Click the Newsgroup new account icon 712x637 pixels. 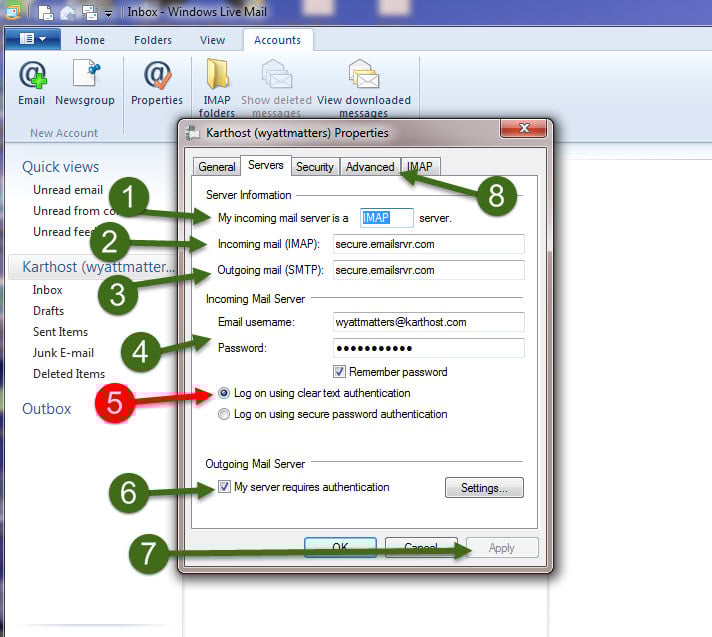click(85, 73)
